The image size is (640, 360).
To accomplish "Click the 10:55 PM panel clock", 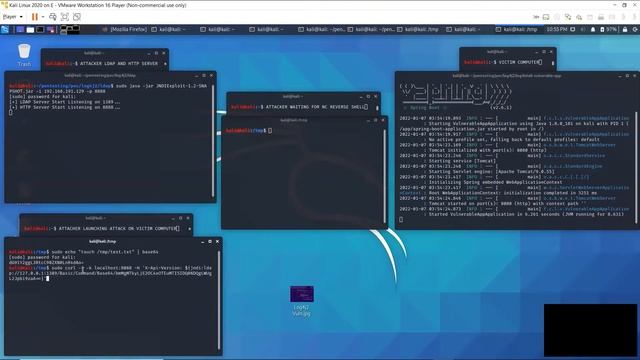I will [557, 29].
